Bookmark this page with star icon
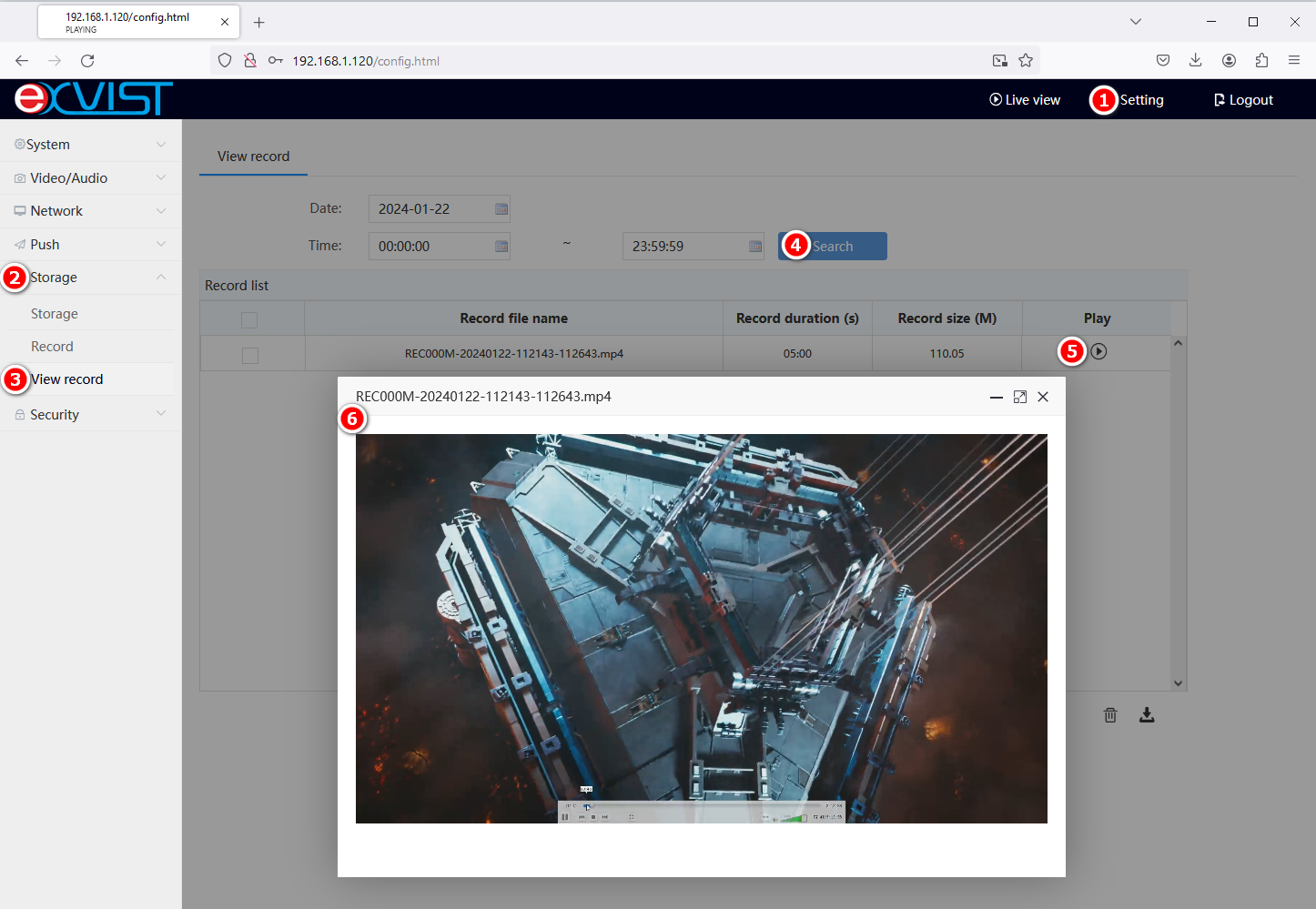The width and height of the screenshot is (1316, 909). click(x=1026, y=61)
